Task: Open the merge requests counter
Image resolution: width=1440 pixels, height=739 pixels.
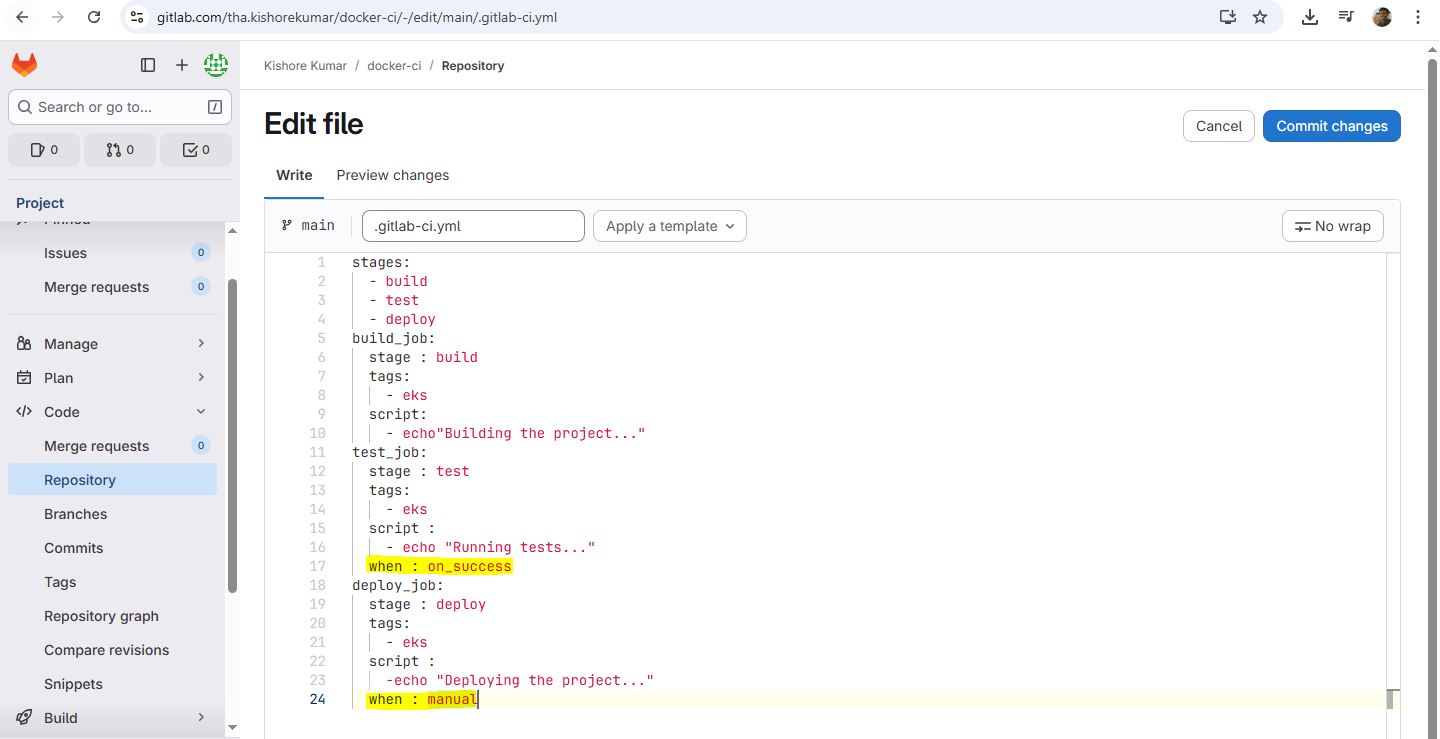Action: [120, 150]
